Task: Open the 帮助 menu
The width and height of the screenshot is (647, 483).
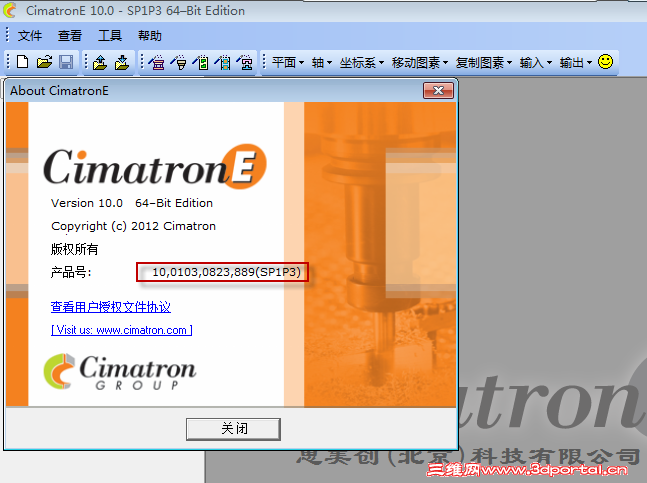Action: click(150, 36)
